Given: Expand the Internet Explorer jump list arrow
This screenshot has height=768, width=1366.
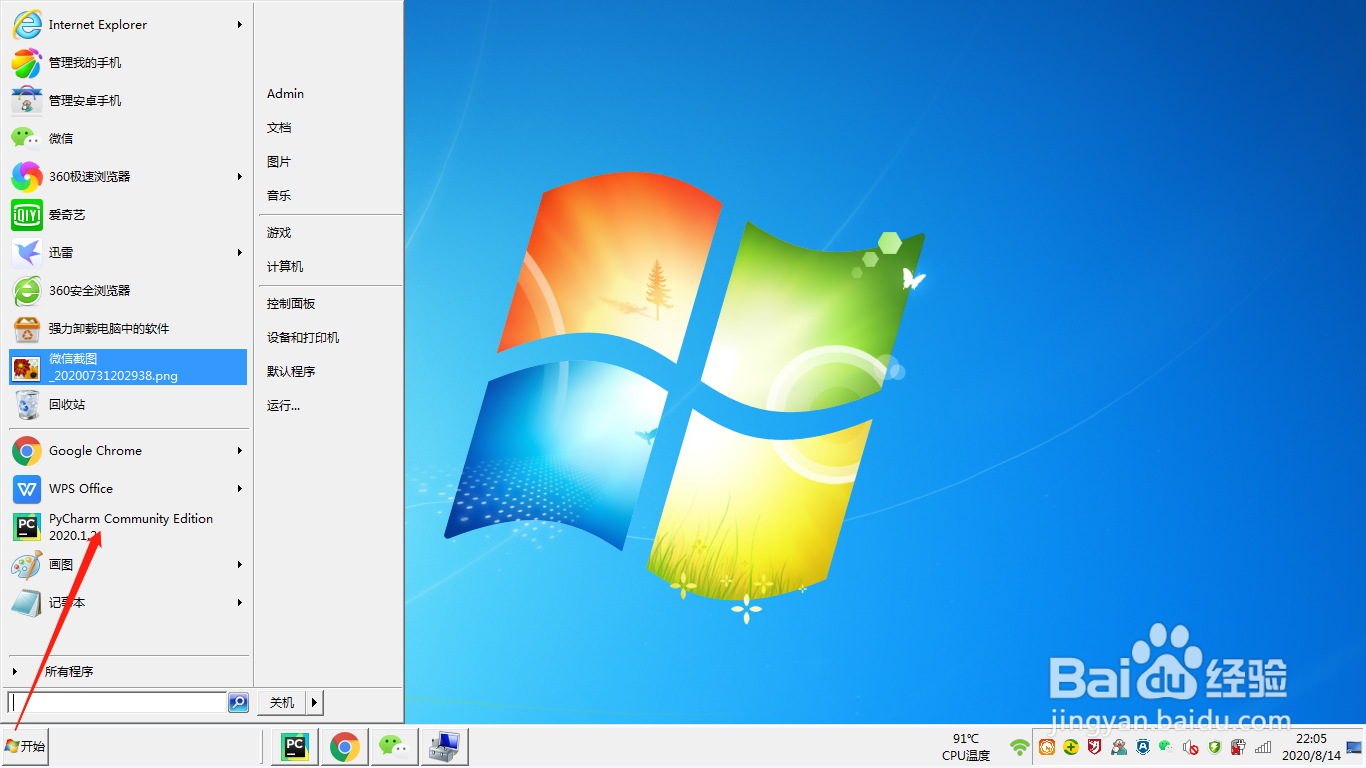Looking at the screenshot, I should coord(240,24).
